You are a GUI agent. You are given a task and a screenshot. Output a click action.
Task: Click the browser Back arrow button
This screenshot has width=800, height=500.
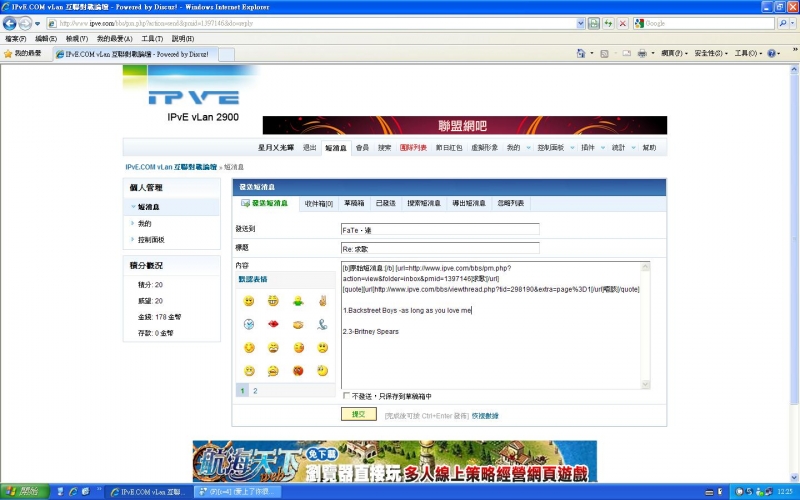click(x=9, y=23)
